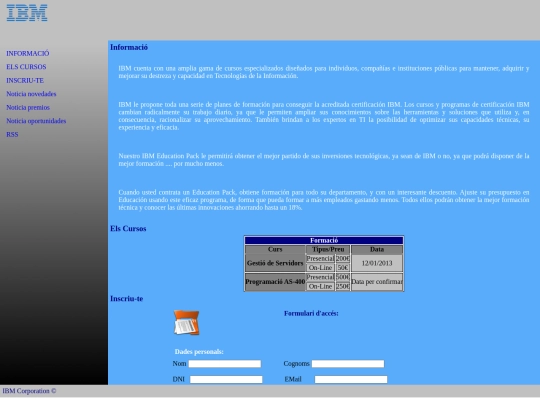Screen dimensions: 540x405
Task: Click the Curs column header
Action: point(275,249)
